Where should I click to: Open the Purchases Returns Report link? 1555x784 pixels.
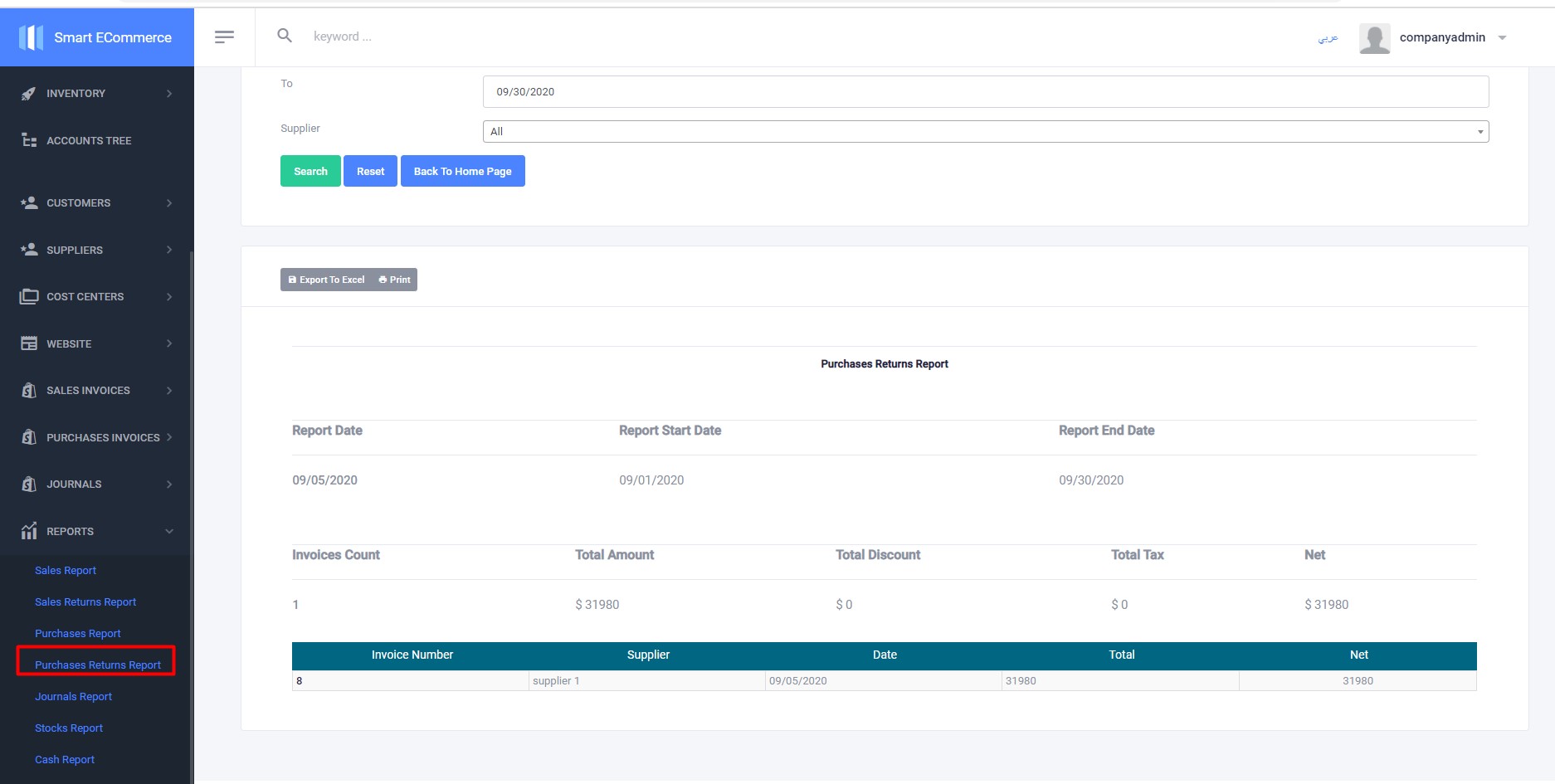click(x=98, y=665)
